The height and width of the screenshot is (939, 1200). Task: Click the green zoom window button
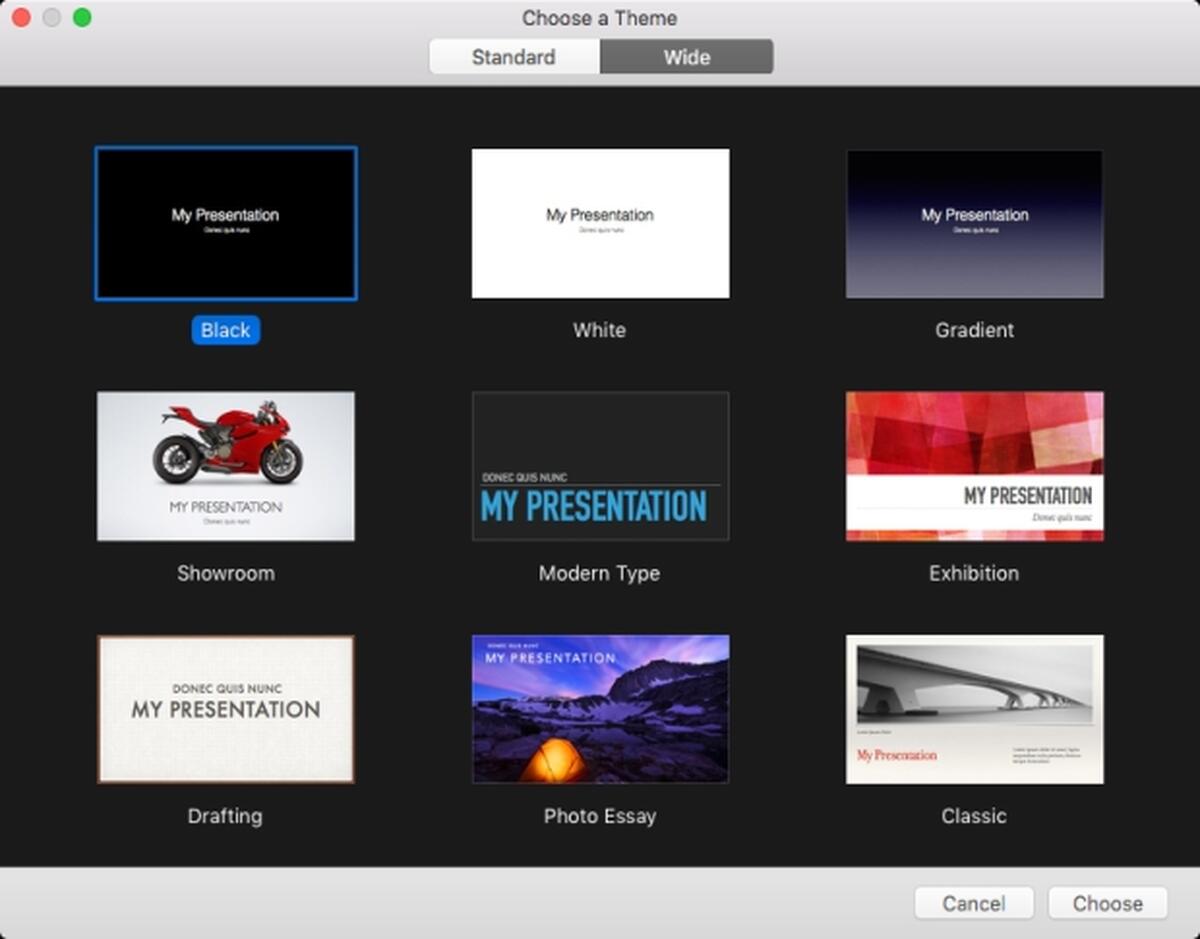[82, 18]
